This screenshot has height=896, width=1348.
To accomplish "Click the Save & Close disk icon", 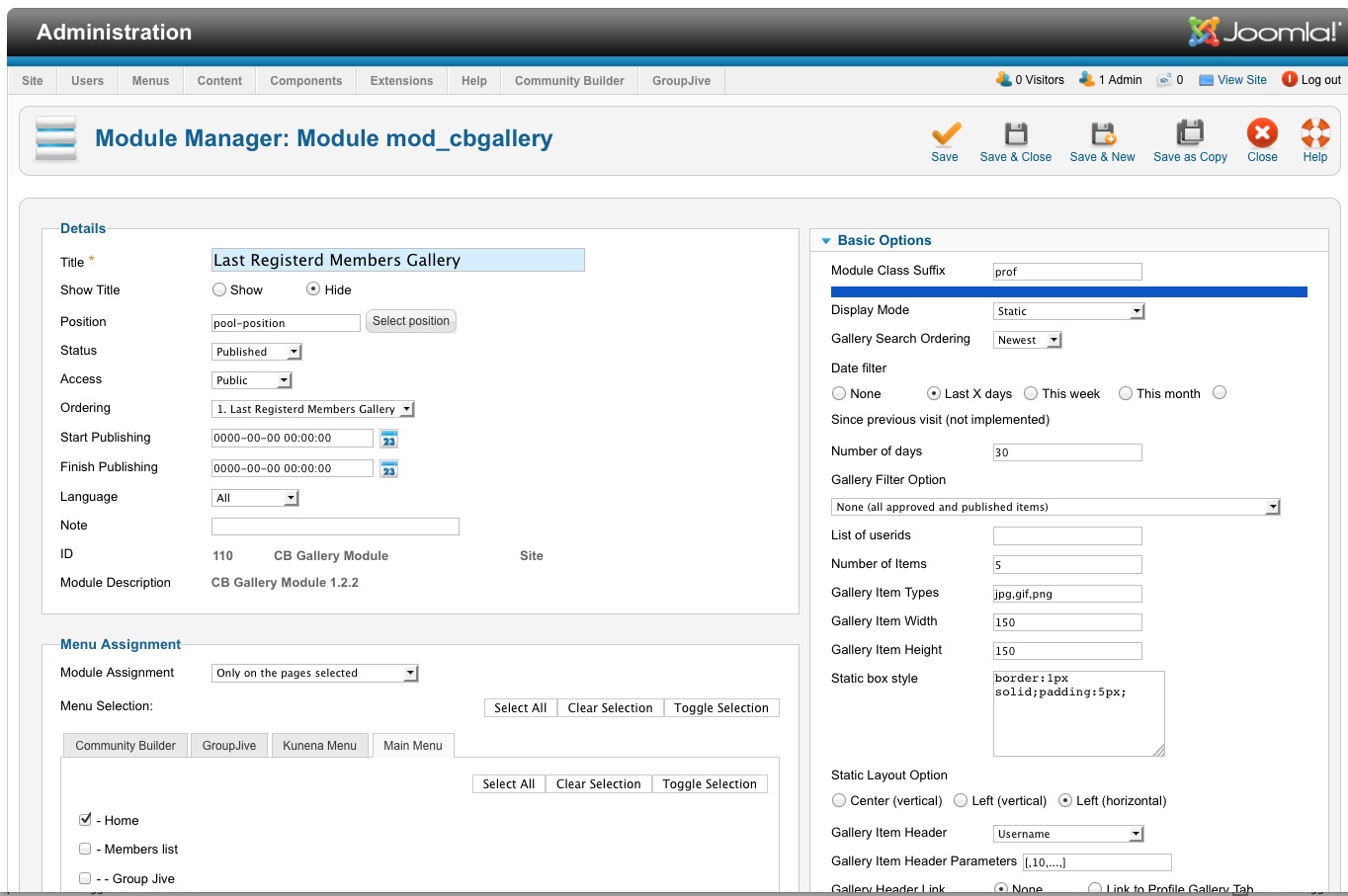I will tap(1016, 133).
